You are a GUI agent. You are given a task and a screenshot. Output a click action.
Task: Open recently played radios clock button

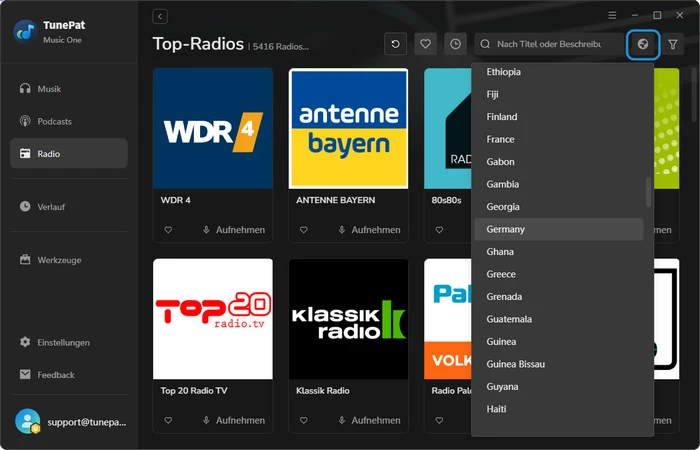pyautogui.click(x=455, y=44)
